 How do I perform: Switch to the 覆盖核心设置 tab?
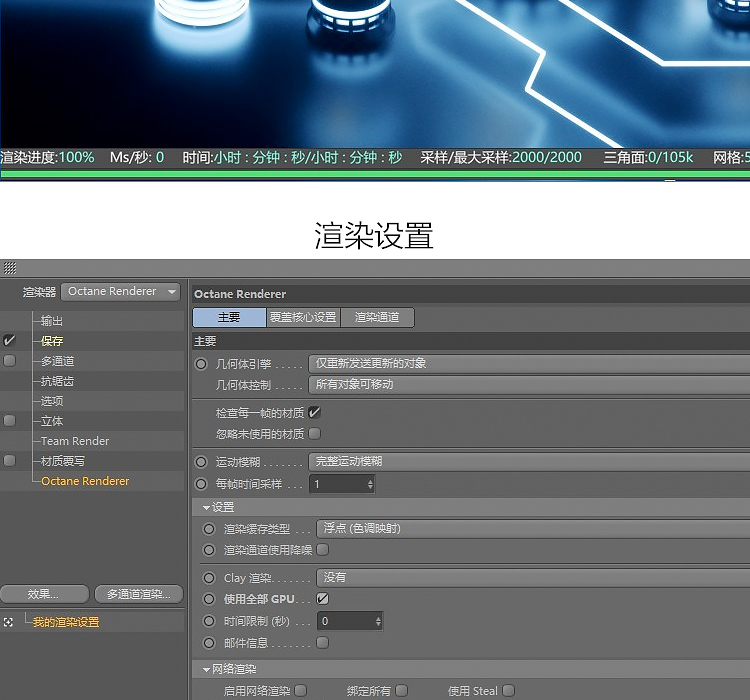tap(303, 318)
